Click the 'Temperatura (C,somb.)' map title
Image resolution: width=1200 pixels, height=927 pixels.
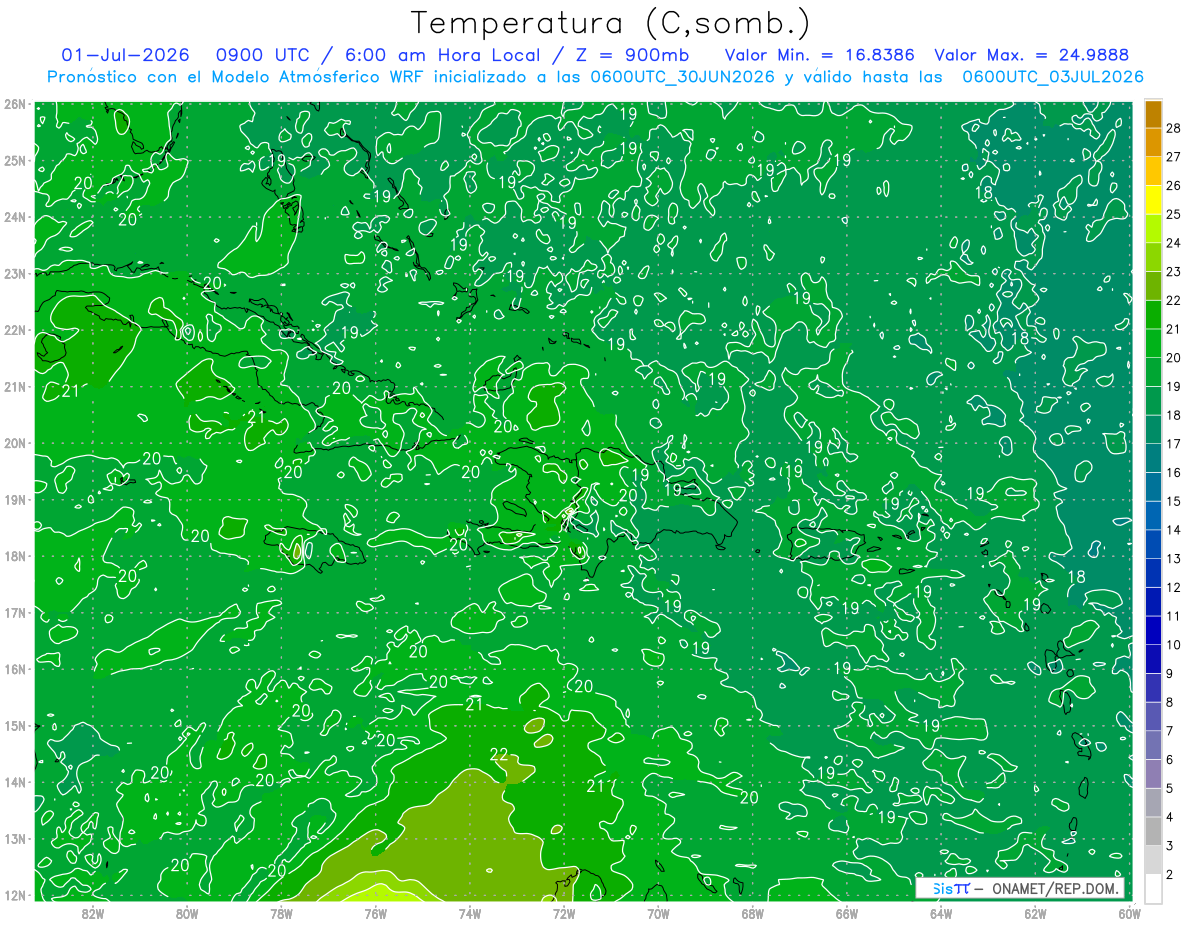pos(611,22)
